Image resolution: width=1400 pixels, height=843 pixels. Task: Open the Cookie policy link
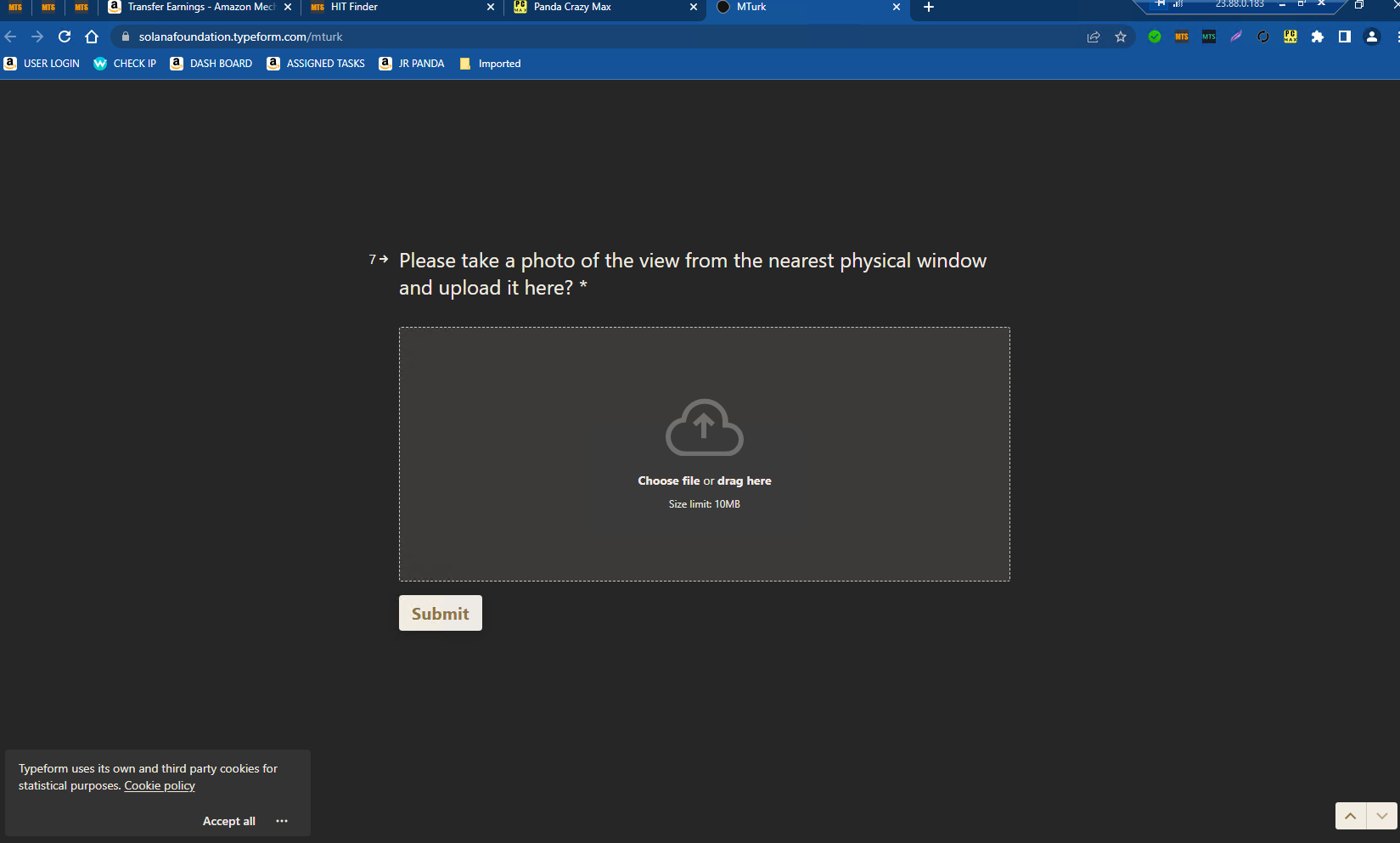tap(160, 786)
